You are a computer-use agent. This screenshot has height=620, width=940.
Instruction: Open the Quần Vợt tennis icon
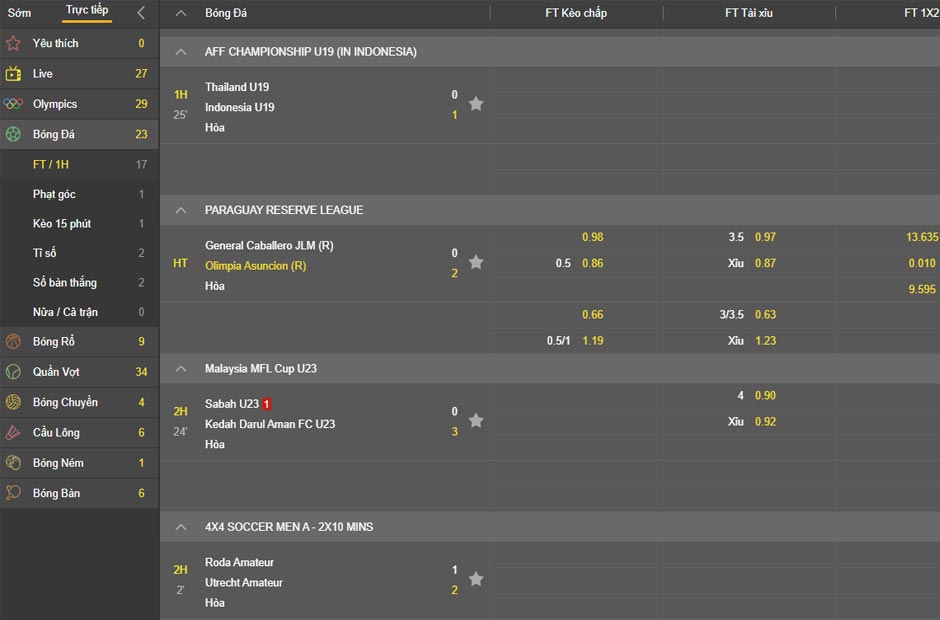[x=14, y=372]
